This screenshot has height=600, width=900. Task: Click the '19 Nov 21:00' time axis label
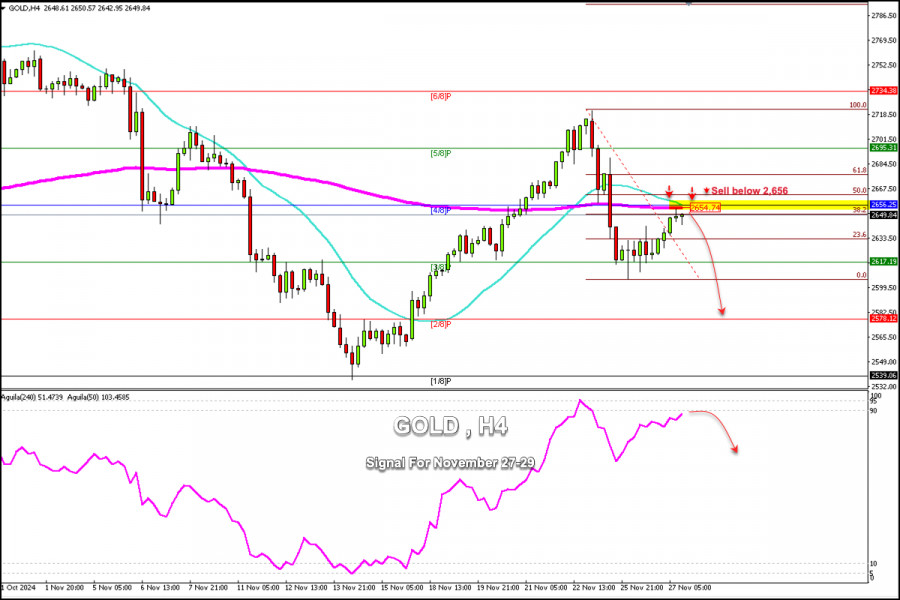[x=499, y=587]
